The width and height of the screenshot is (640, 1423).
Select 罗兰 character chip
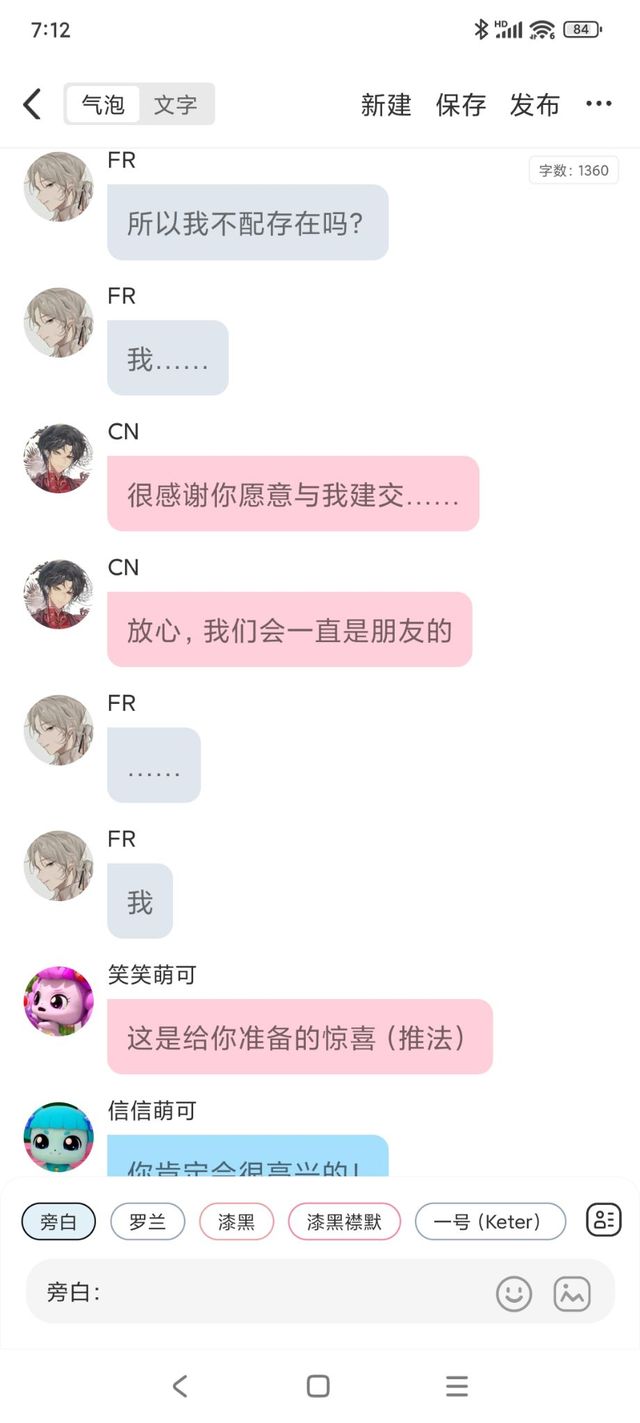pyautogui.click(x=147, y=1221)
